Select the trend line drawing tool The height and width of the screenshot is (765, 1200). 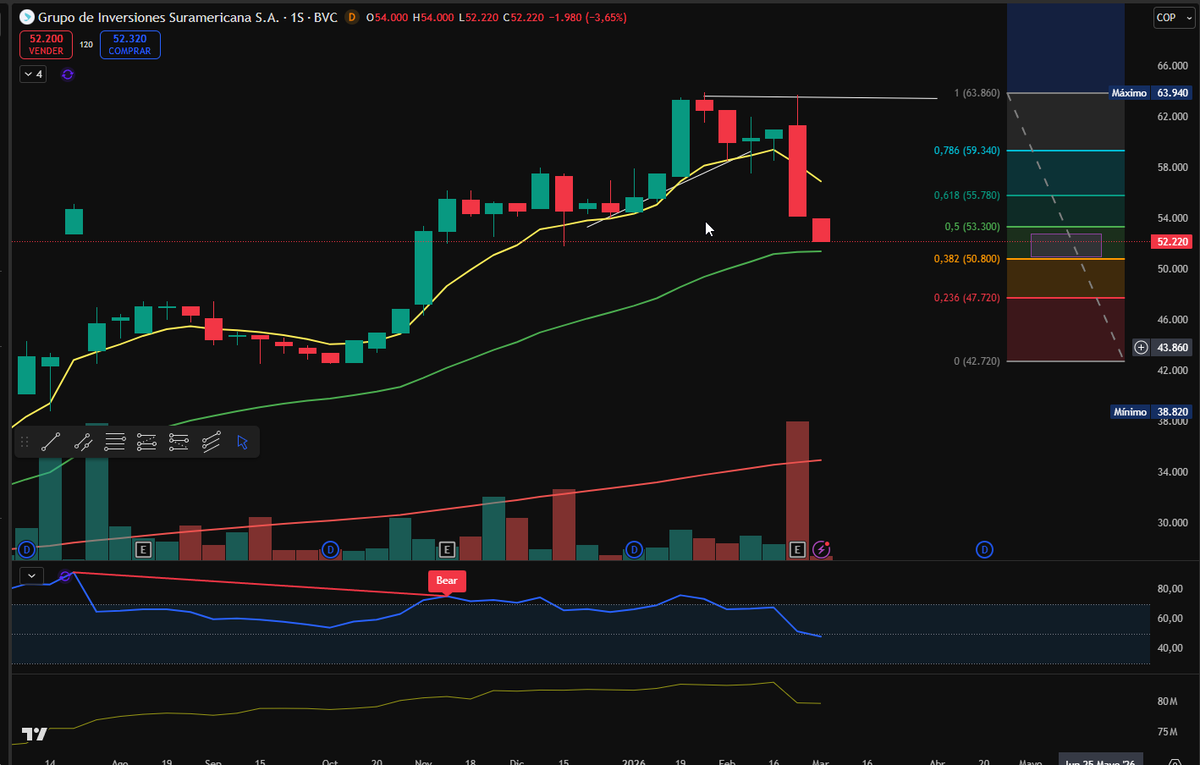coord(50,442)
